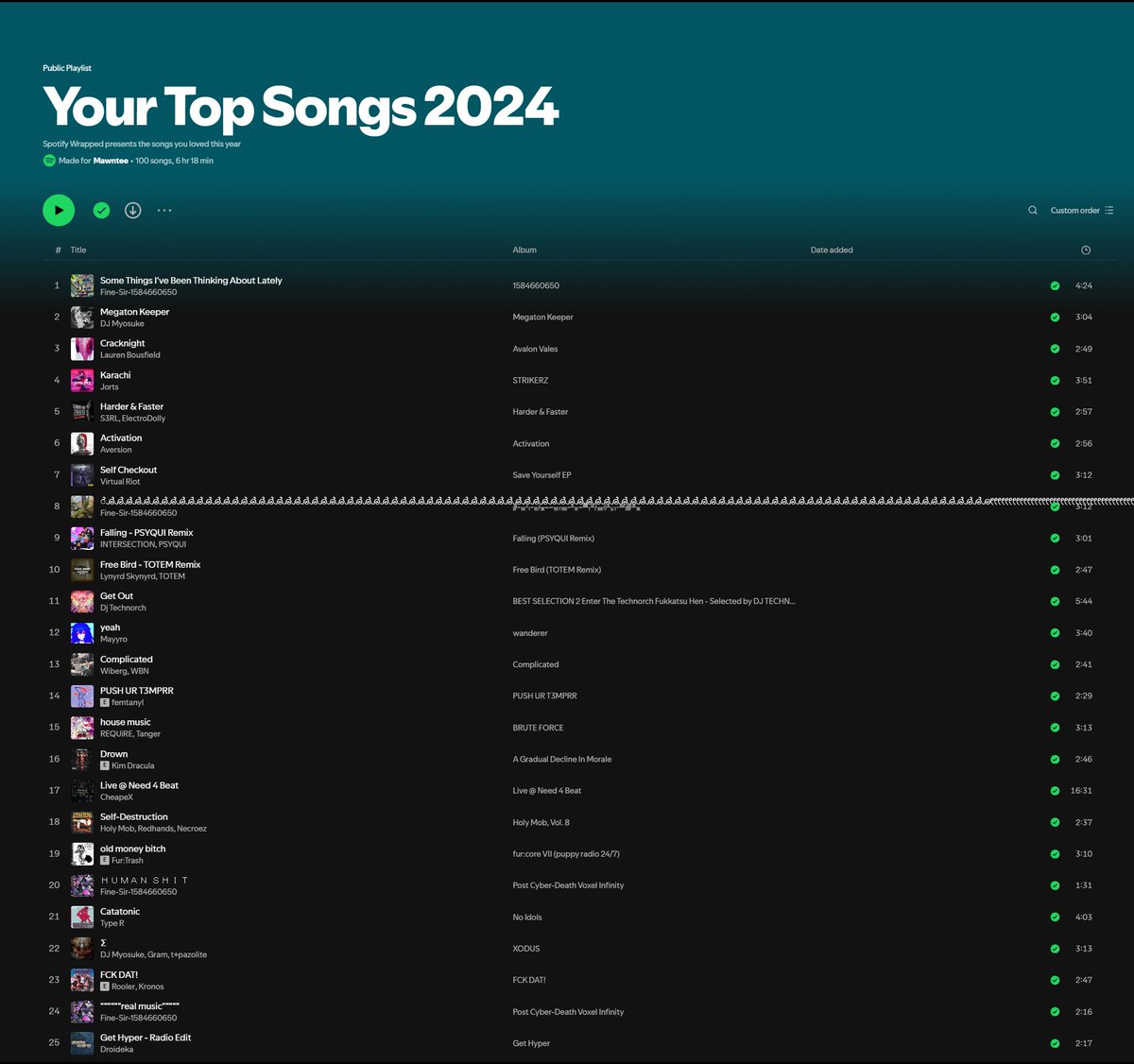Screen dimensions: 1134x1064
Task: Sort by the Title column header
Action: (78, 249)
